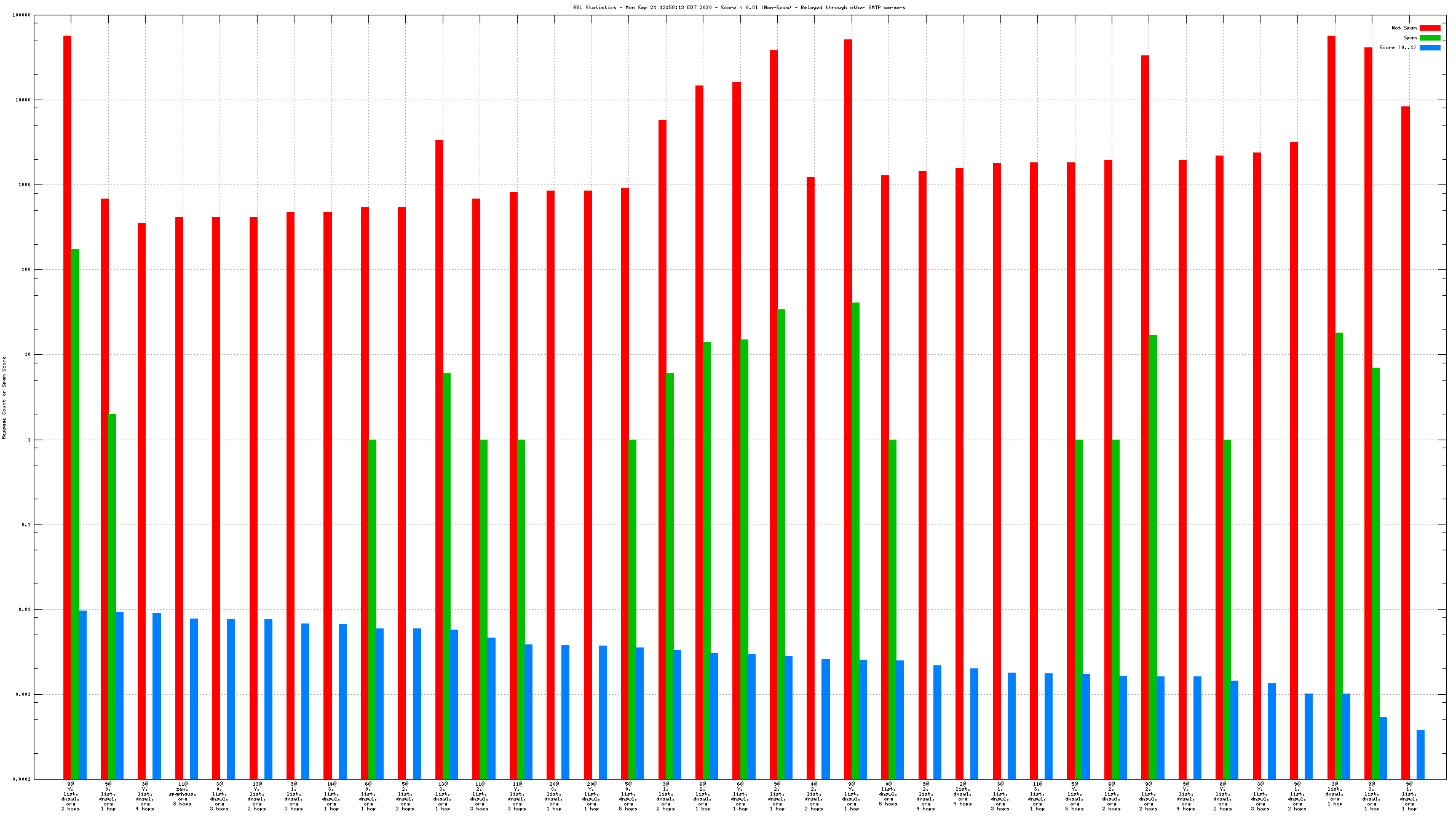Click the rightmost blue Score bar
Viewport: 1456px width, 819px height.
click(1420, 754)
